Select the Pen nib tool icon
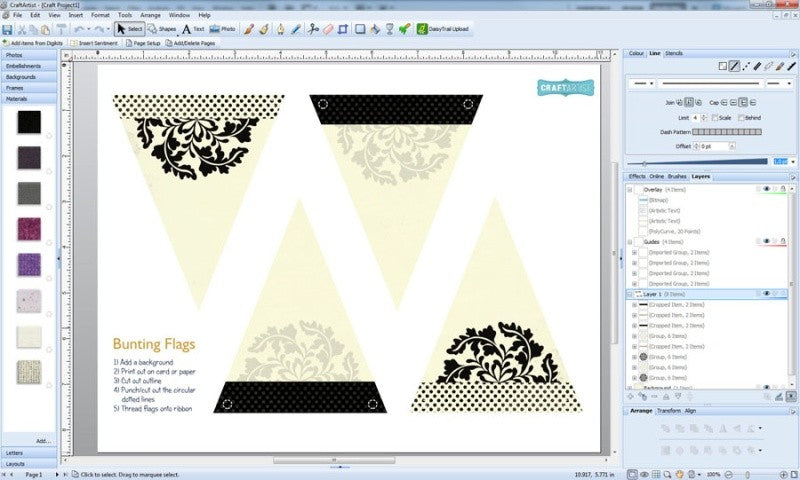800x480 pixels. pos(280,29)
